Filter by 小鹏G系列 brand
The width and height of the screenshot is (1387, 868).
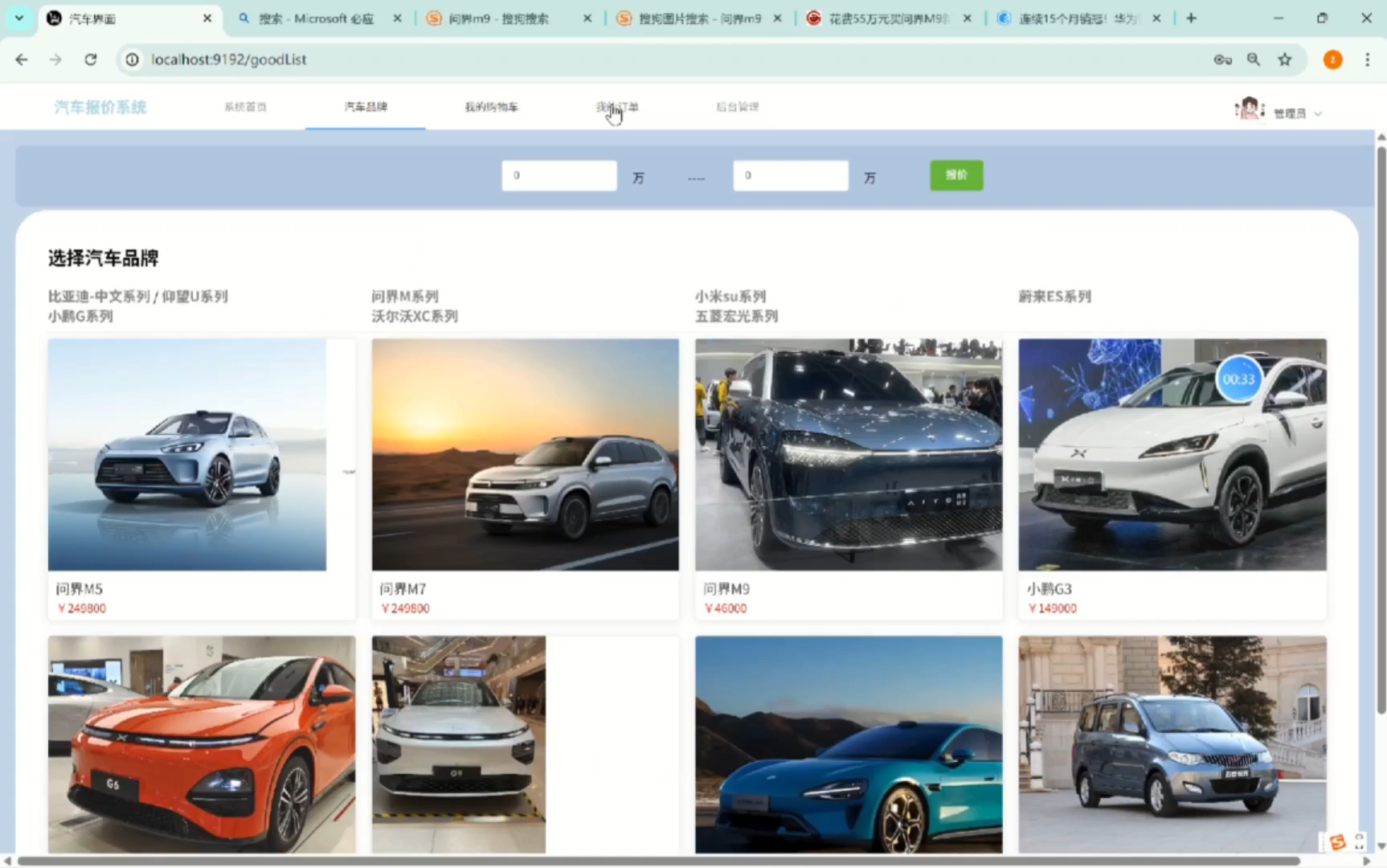80,317
